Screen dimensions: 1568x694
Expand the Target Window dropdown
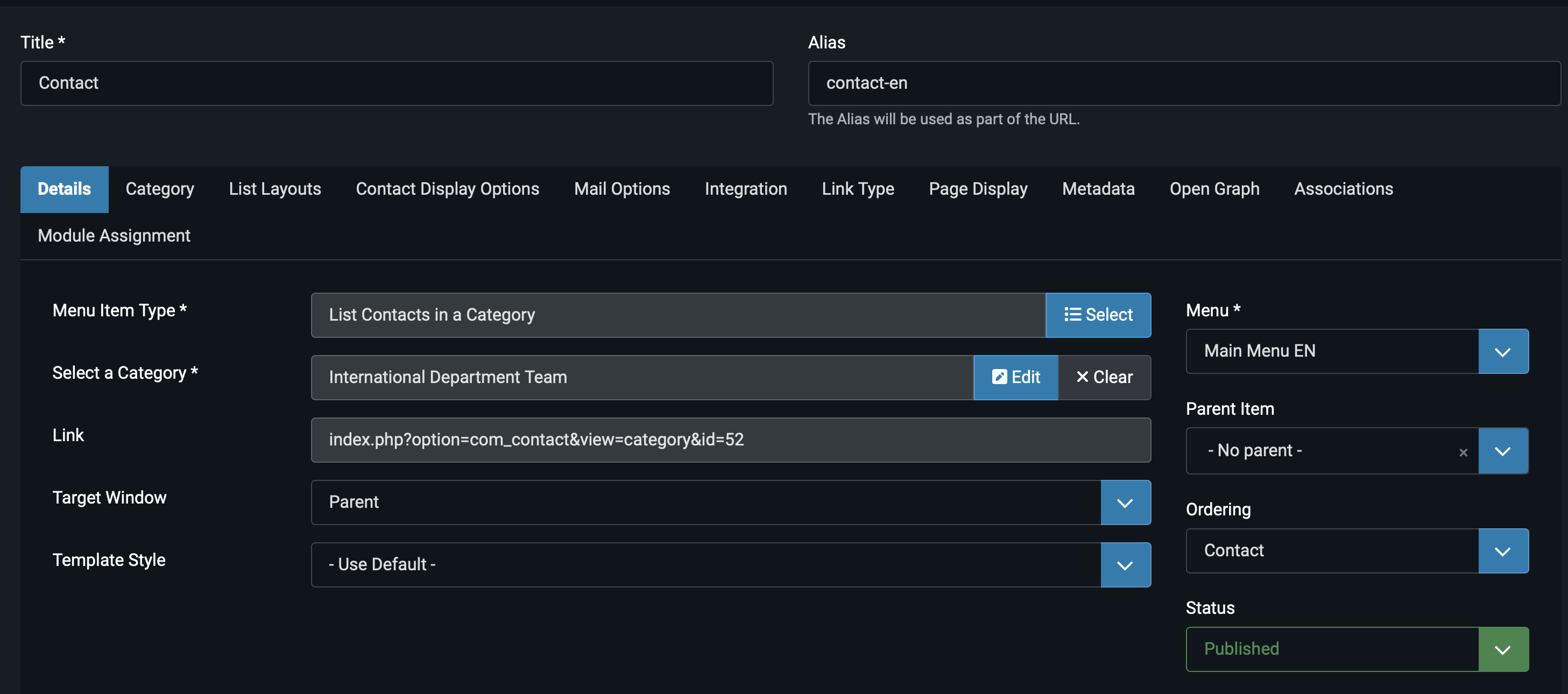1125,503
